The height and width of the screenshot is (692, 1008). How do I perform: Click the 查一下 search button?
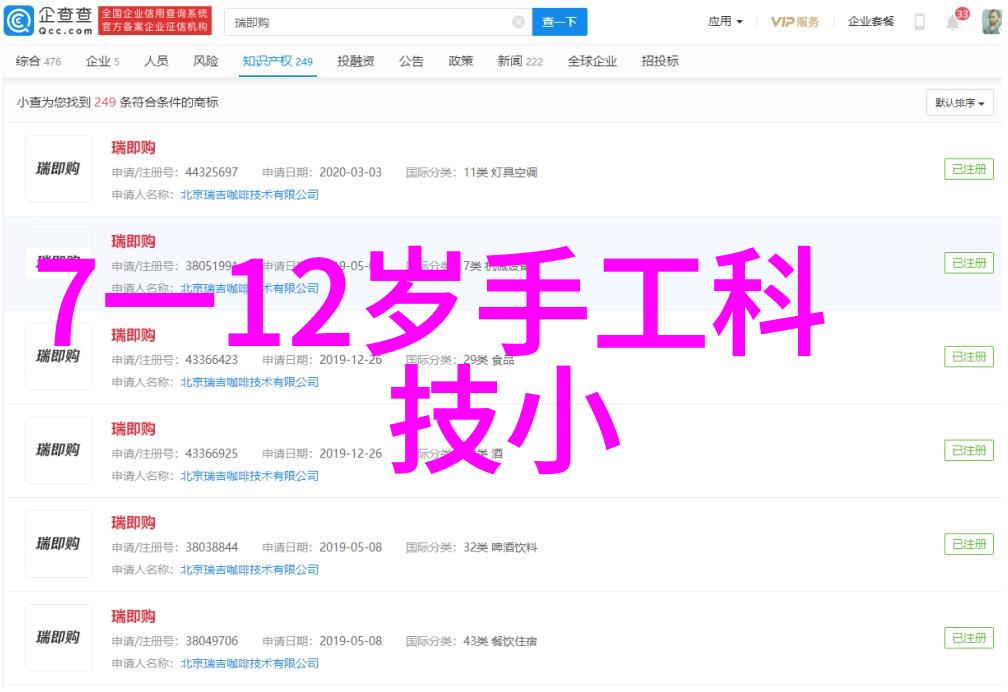[559, 23]
